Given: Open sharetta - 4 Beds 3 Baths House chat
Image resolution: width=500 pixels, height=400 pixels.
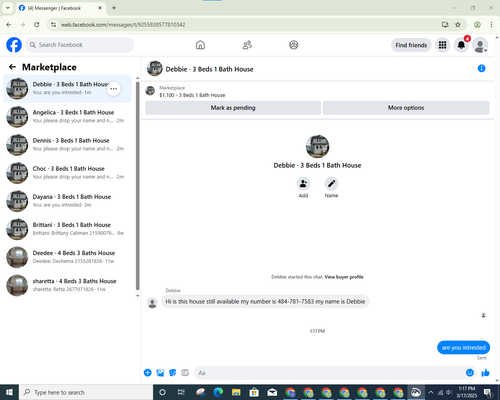Looking at the screenshot, I should (x=68, y=285).
